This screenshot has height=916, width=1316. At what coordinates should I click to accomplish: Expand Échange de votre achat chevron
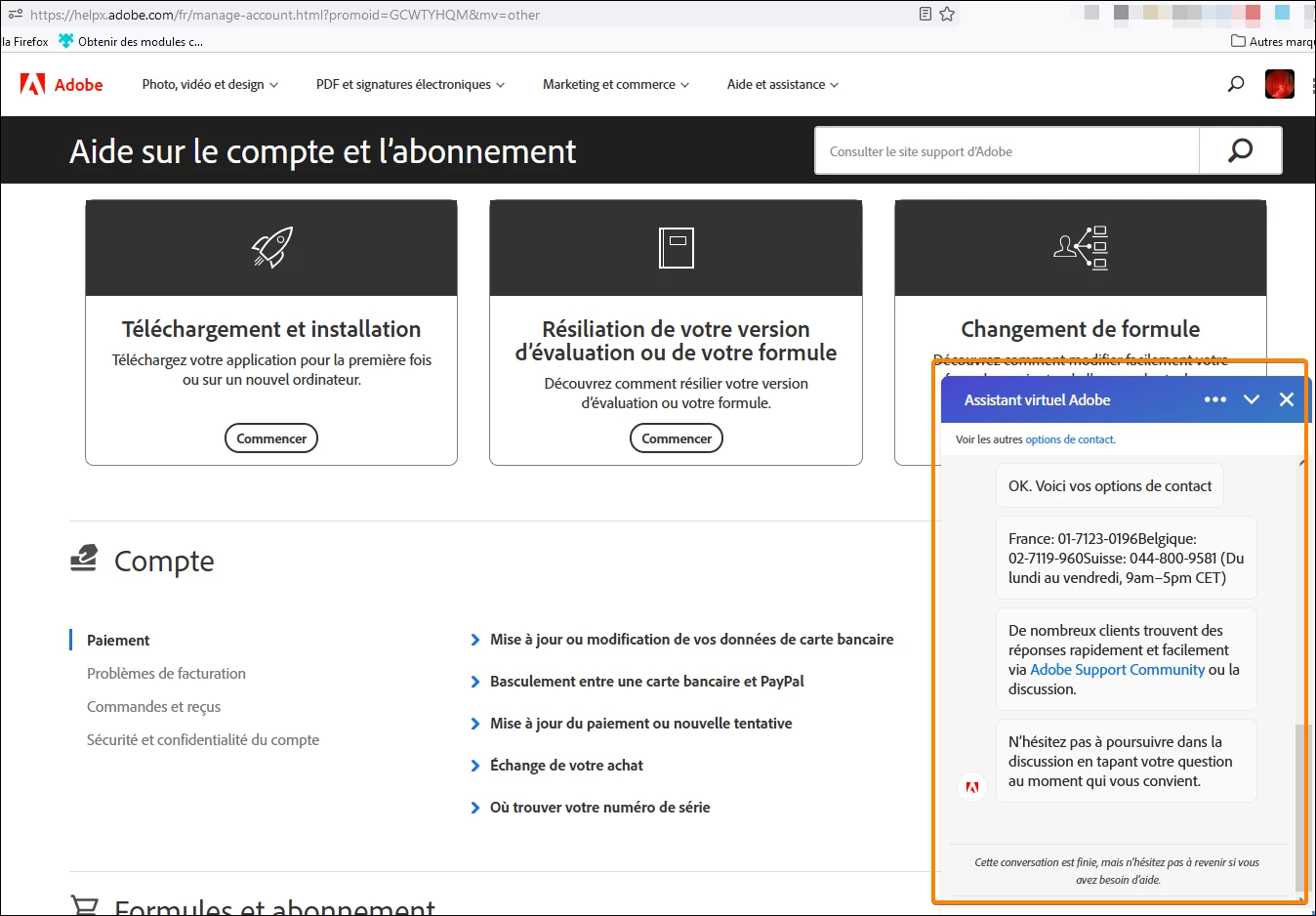(x=475, y=766)
